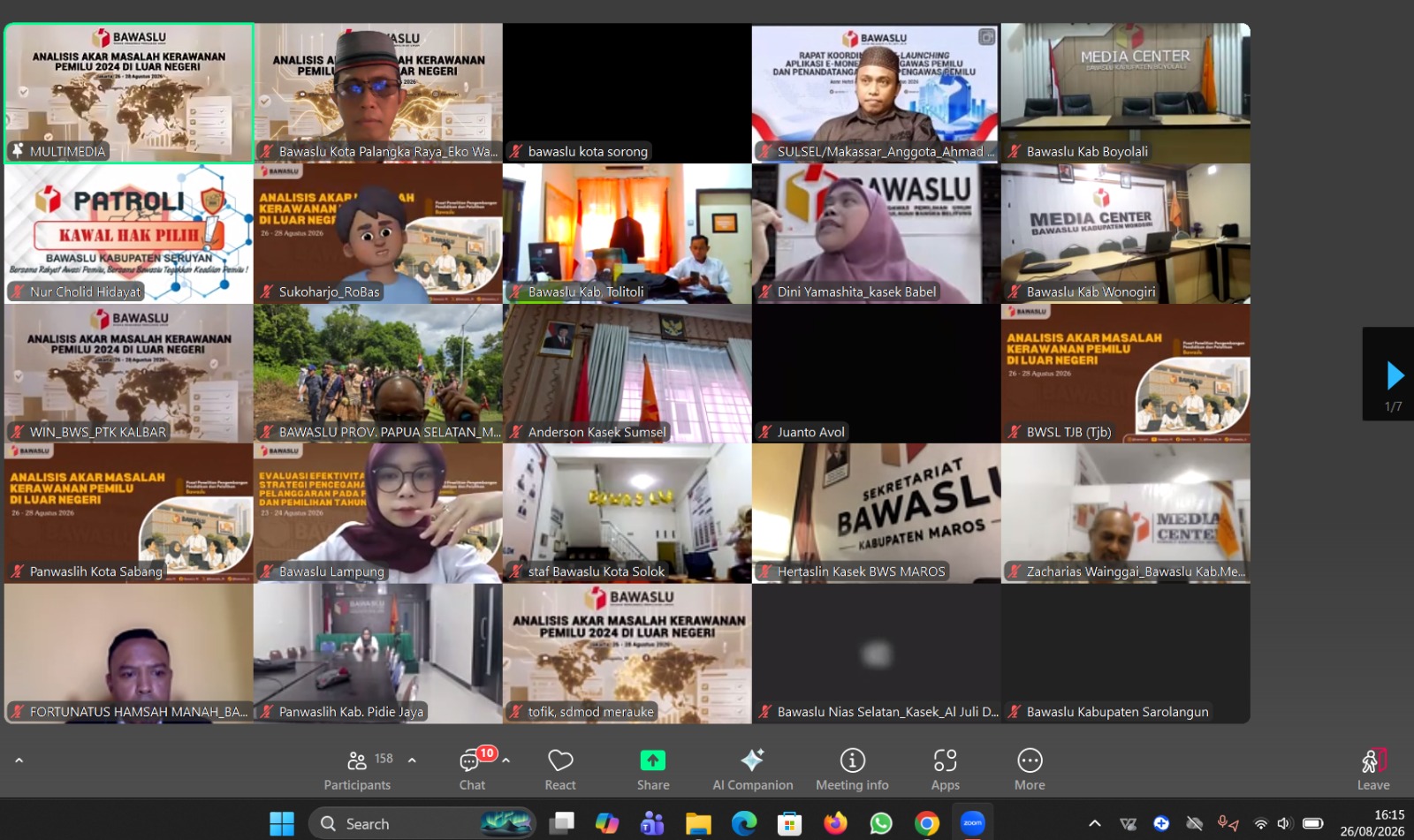1414x840 pixels.
Task: Show hidden system tray icons
Action: click(x=1094, y=823)
